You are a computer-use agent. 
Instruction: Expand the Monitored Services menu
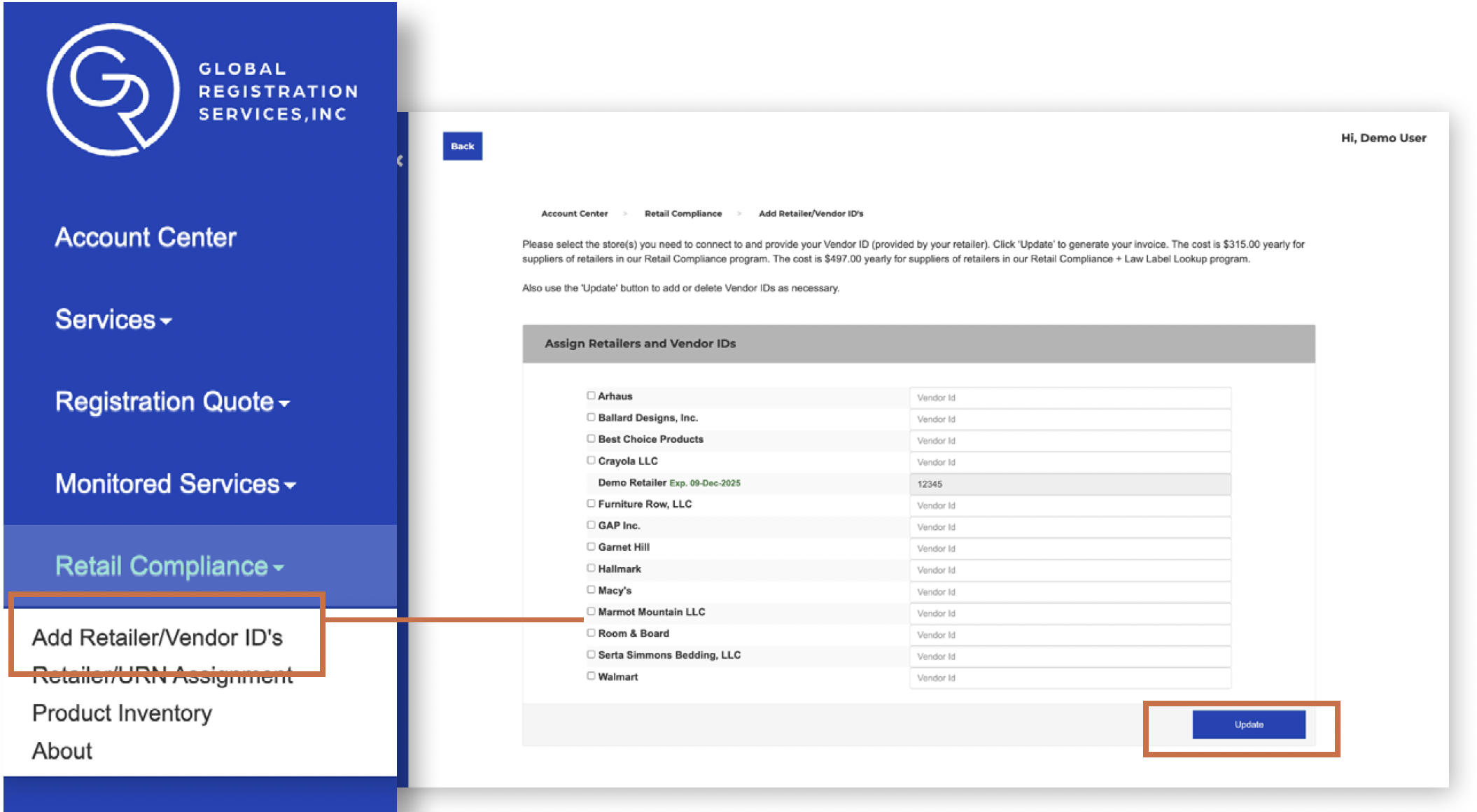click(175, 484)
